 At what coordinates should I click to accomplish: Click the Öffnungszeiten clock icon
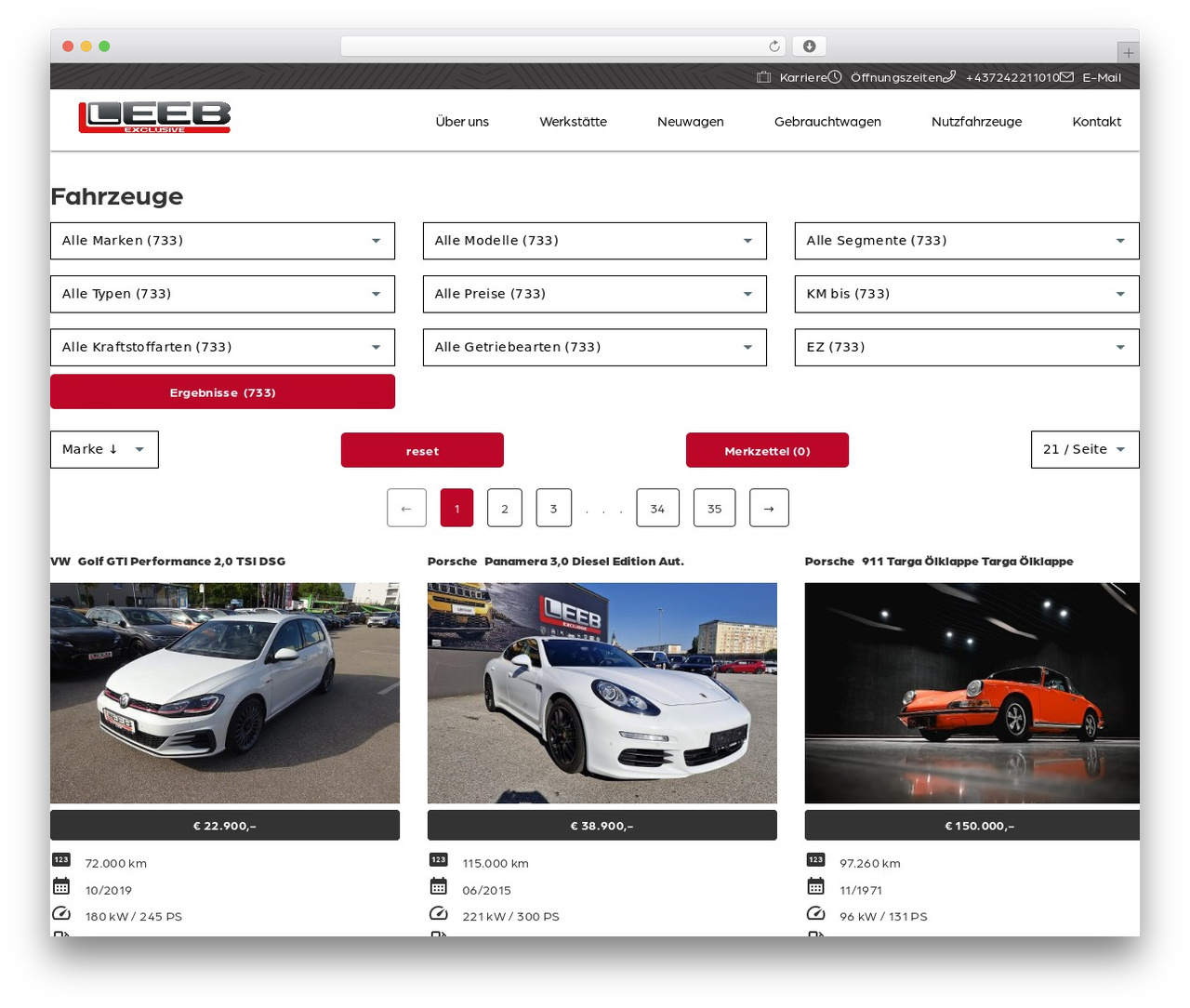835,77
